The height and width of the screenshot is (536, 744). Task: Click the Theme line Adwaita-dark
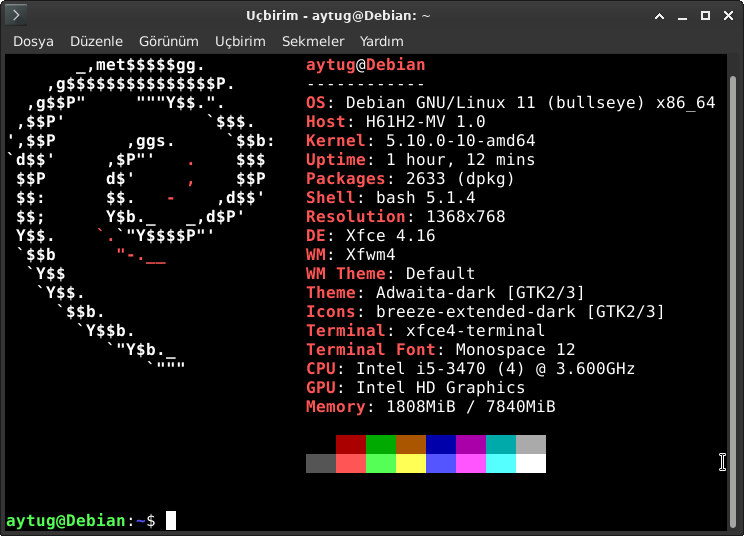click(x=446, y=292)
